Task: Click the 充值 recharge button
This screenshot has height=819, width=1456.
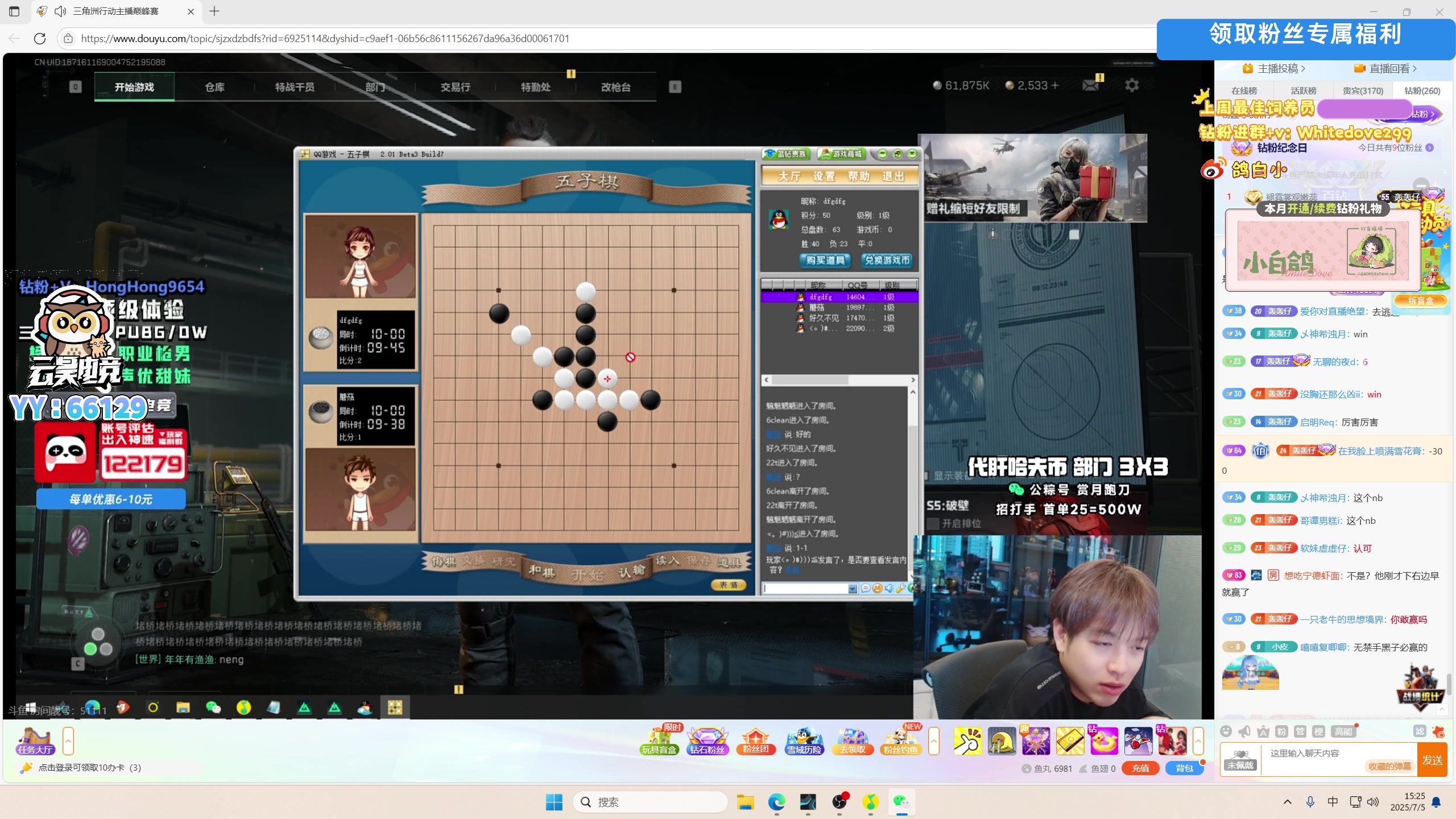Action: pos(1140,768)
